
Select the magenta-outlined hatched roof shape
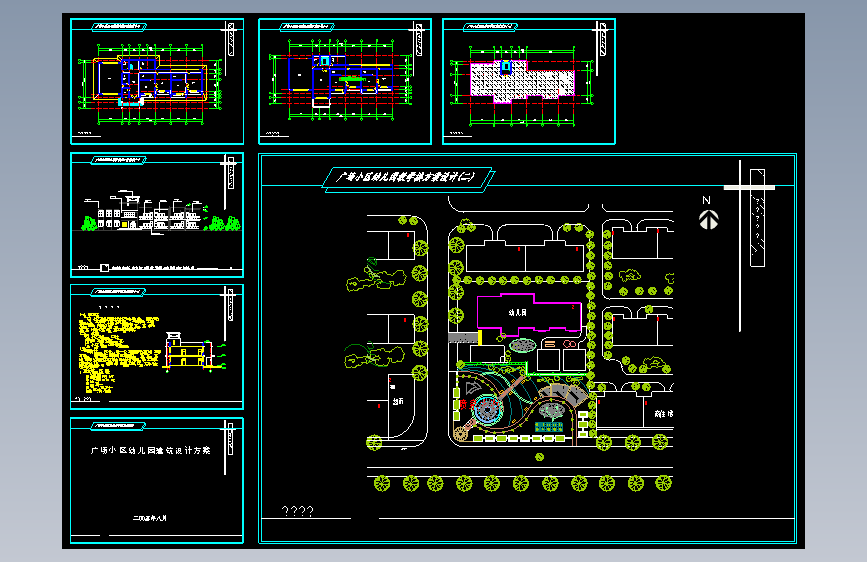pyautogui.click(x=523, y=81)
